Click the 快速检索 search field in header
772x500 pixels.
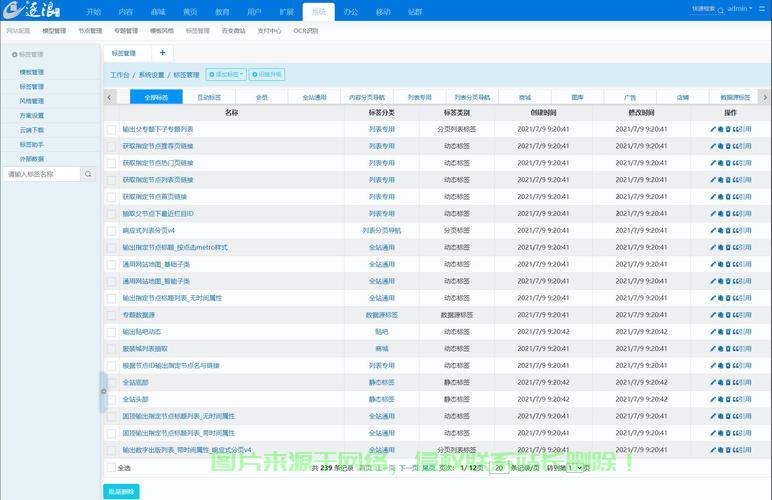(x=704, y=9)
